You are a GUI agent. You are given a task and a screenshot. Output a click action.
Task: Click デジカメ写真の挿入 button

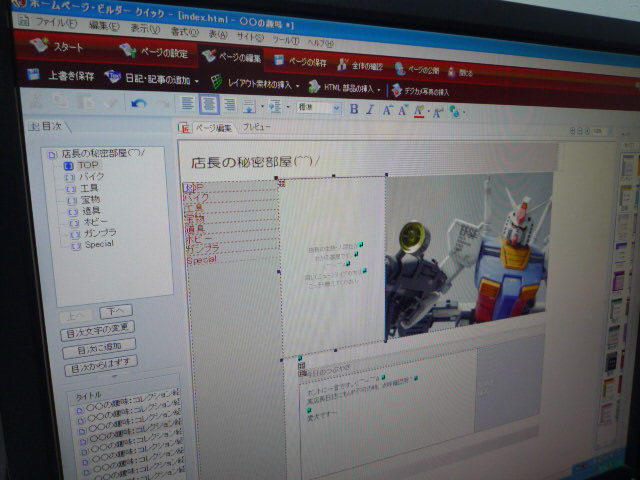[420, 91]
